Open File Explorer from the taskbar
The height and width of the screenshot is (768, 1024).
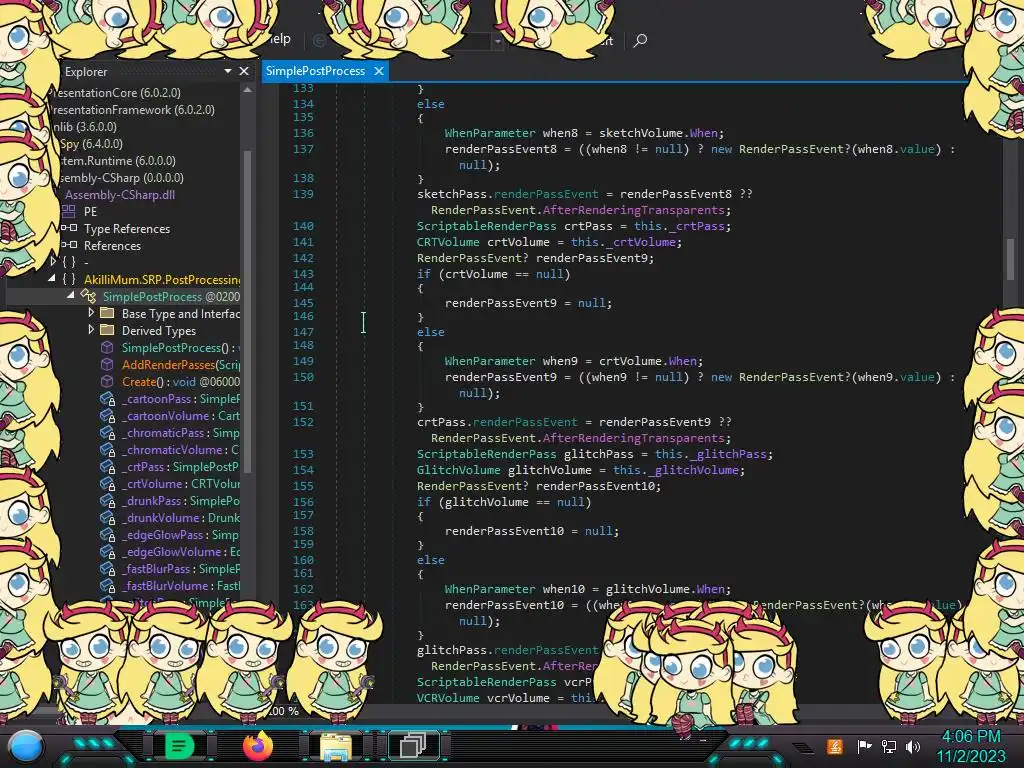point(336,746)
